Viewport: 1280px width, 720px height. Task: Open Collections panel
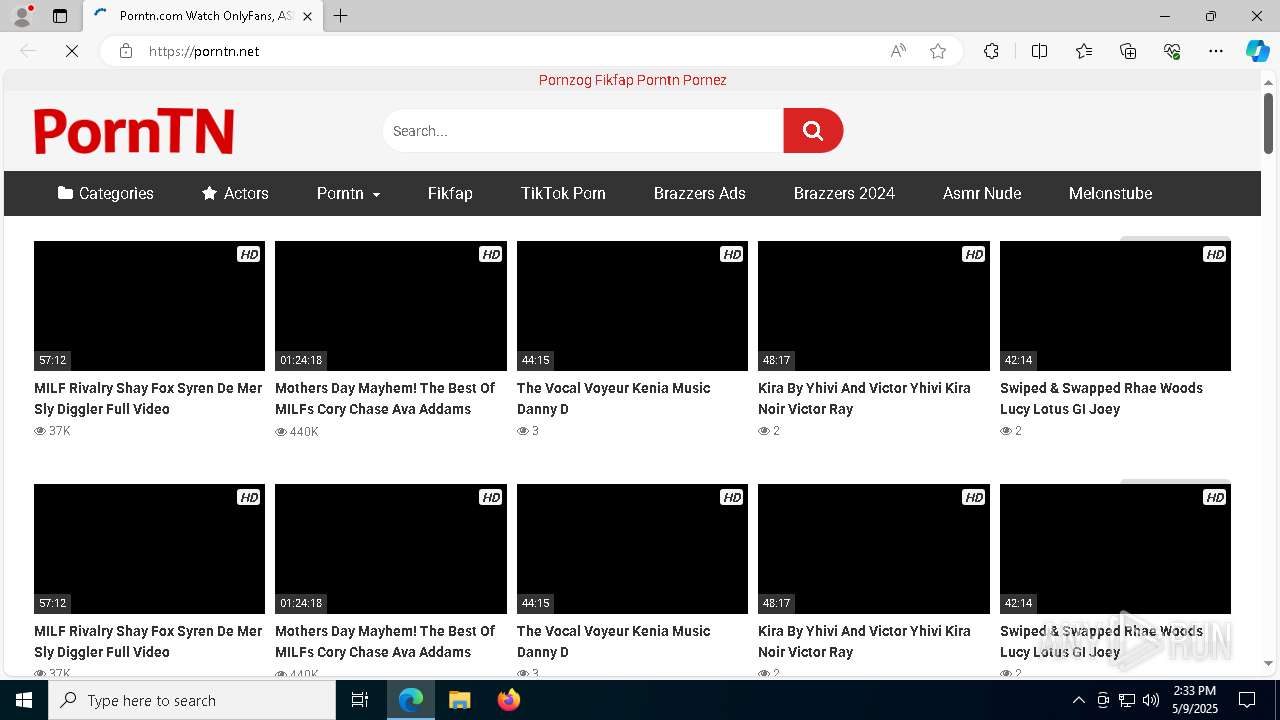pyautogui.click(x=1128, y=51)
